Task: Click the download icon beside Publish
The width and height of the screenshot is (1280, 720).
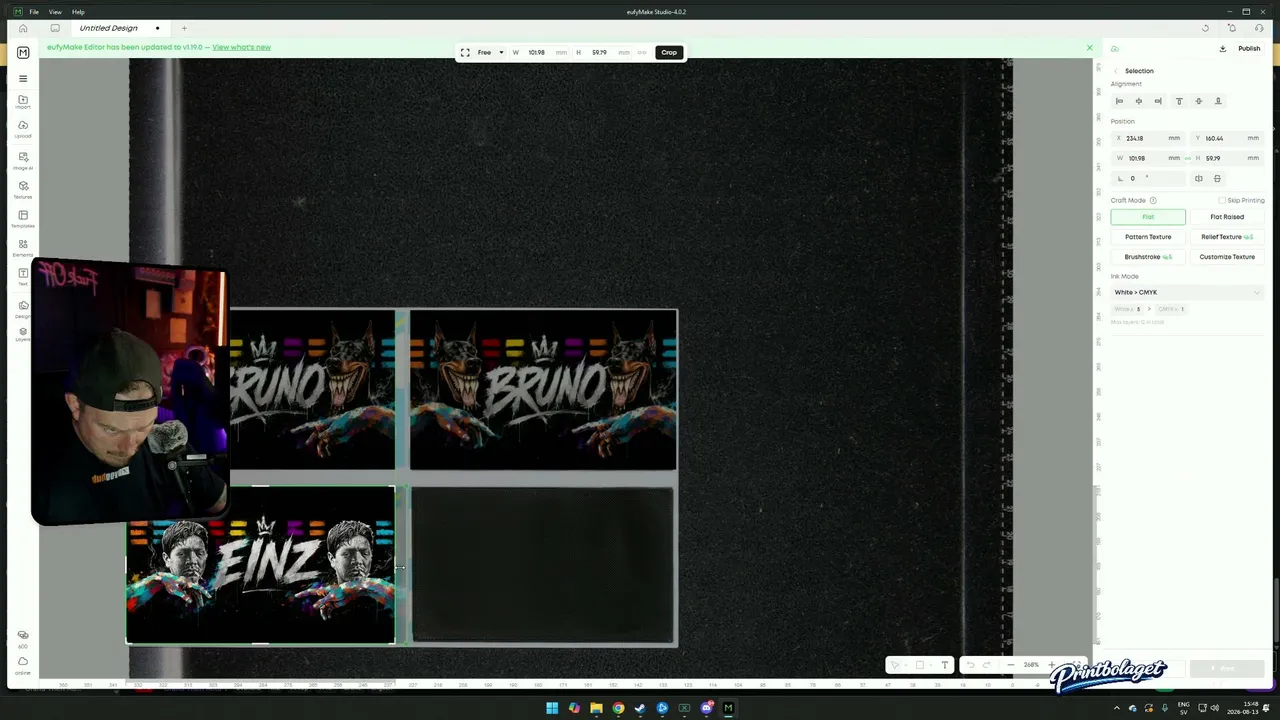Action: (1222, 48)
